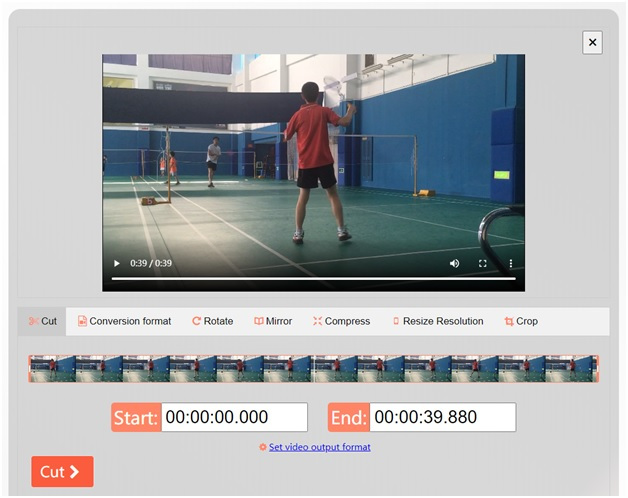Click the End time input field

coord(443,417)
